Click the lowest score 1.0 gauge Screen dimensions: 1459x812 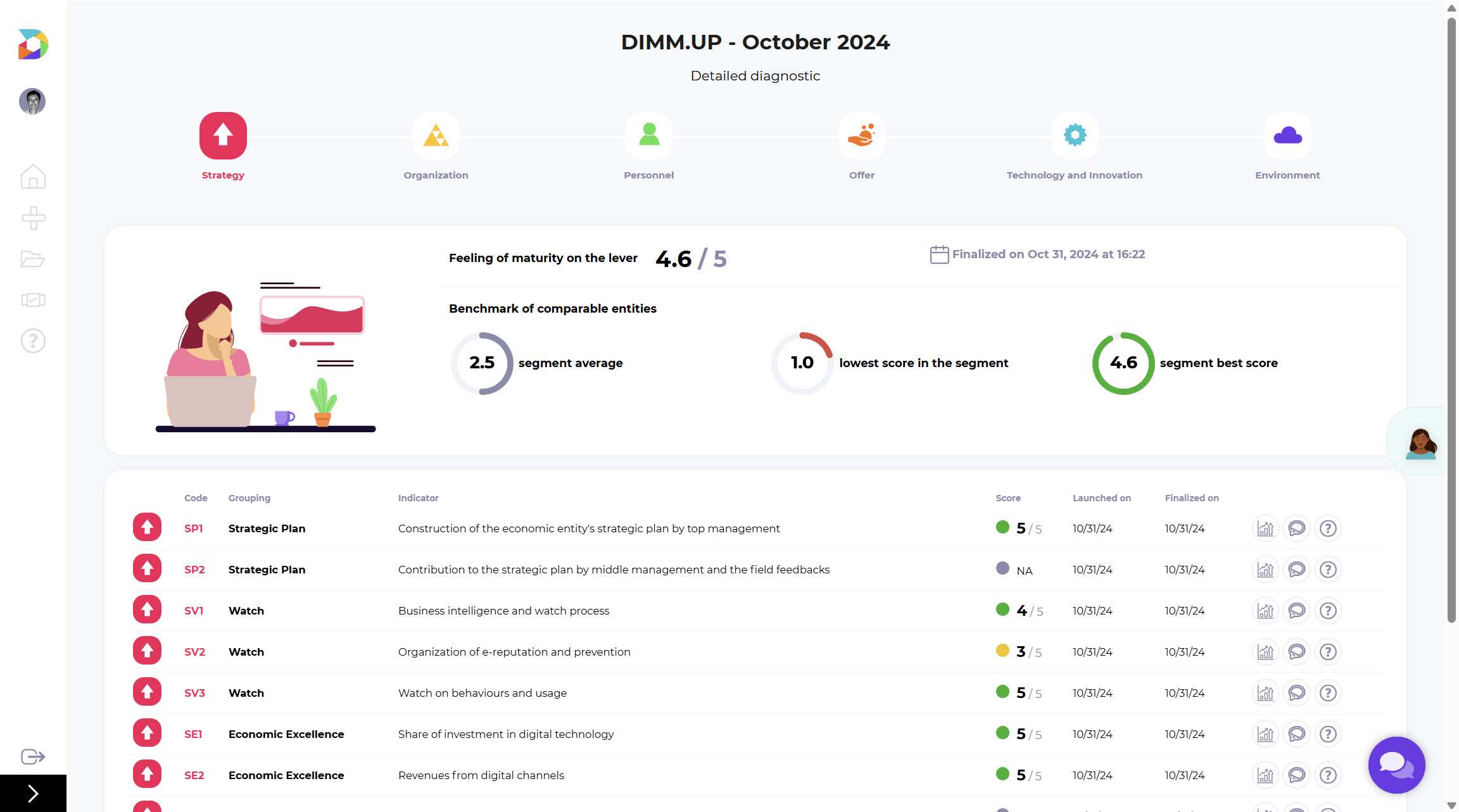click(802, 363)
